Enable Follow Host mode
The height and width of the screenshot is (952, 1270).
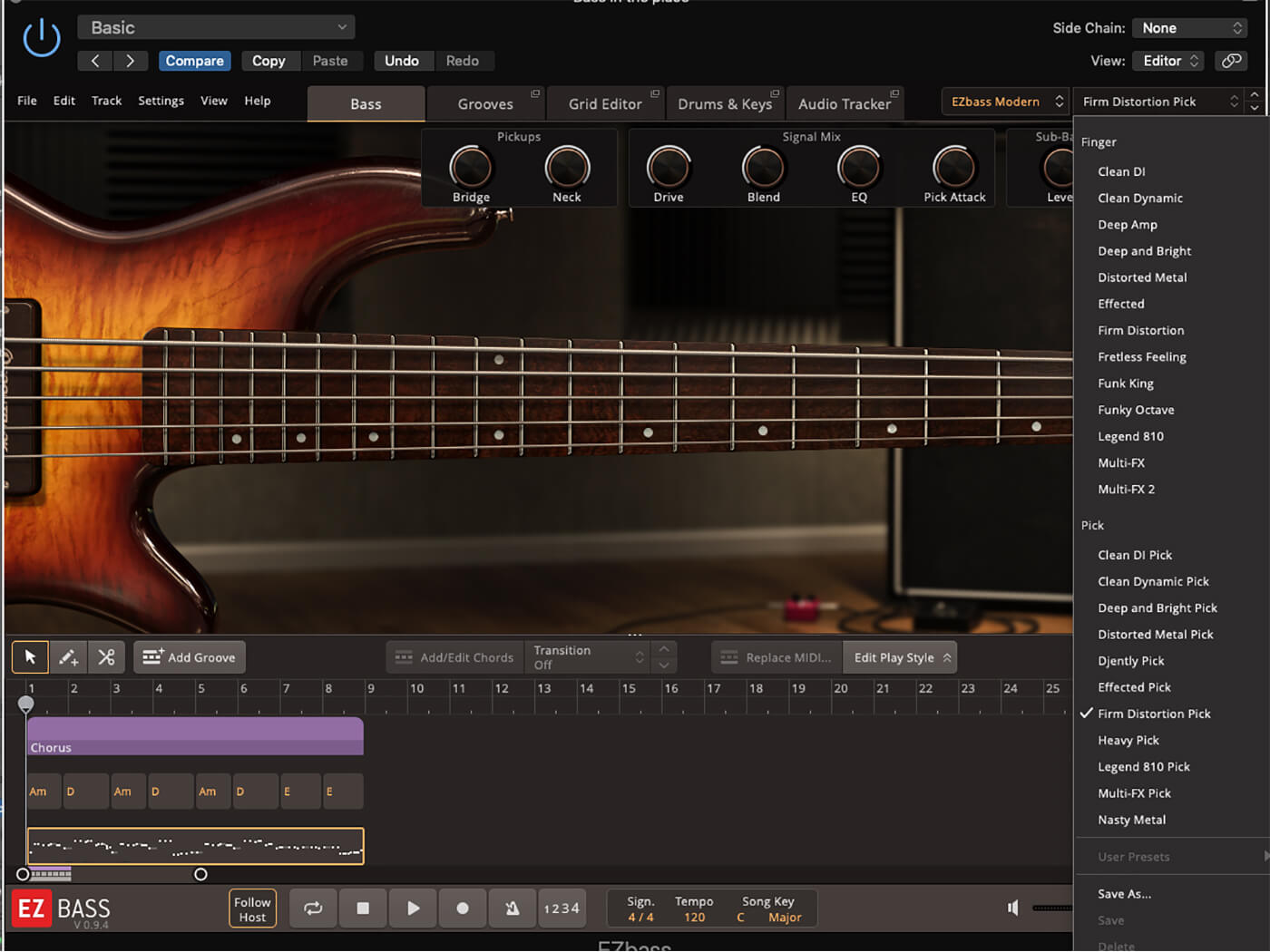click(x=252, y=908)
